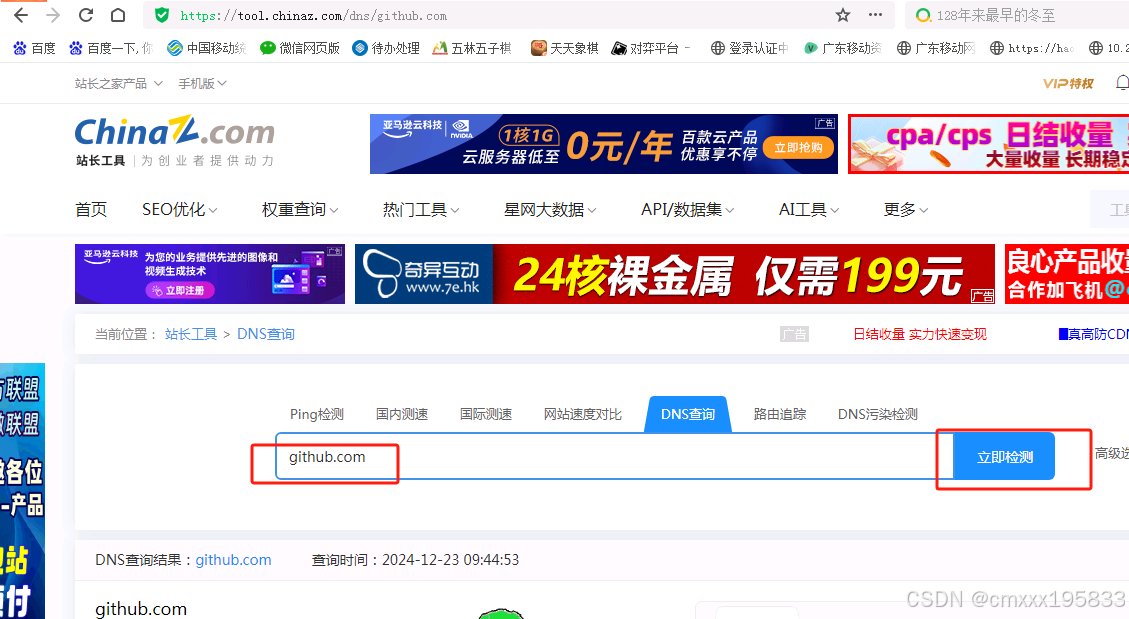Image resolution: width=1129 pixels, height=619 pixels.
Task: Click the domain input field containing github.com
Action: tap(614, 456)
